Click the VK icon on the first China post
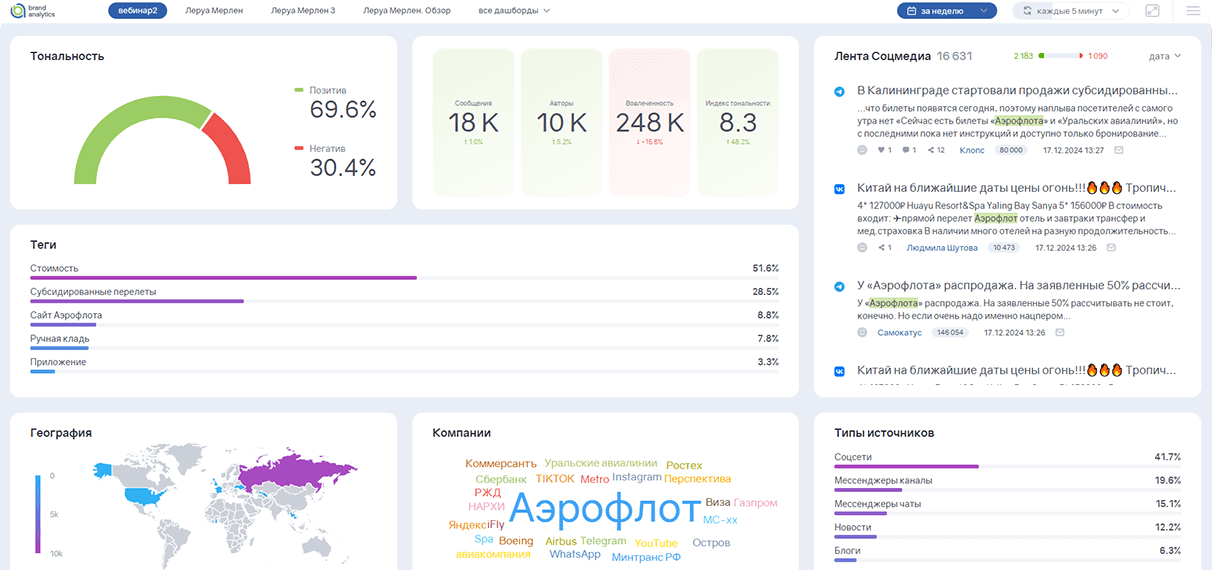1212x570 pixels. click(840, 189)
